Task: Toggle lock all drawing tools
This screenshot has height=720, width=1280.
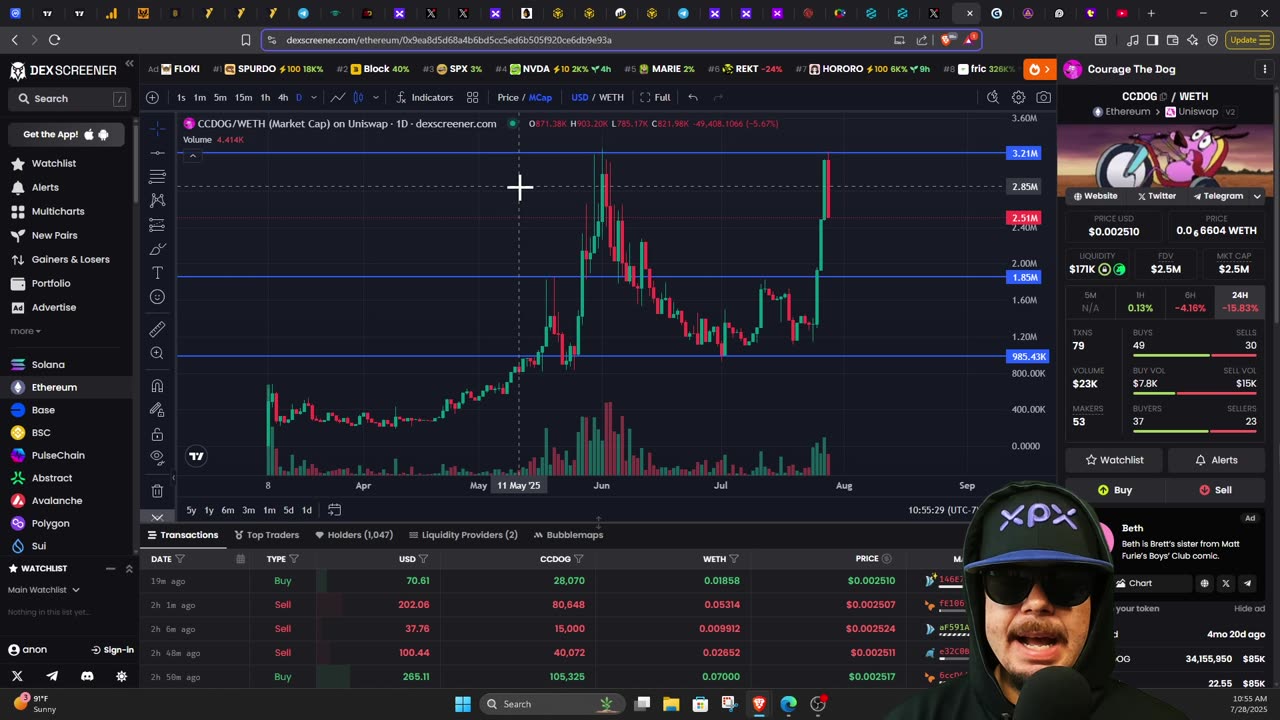Action: coord(157,434)
